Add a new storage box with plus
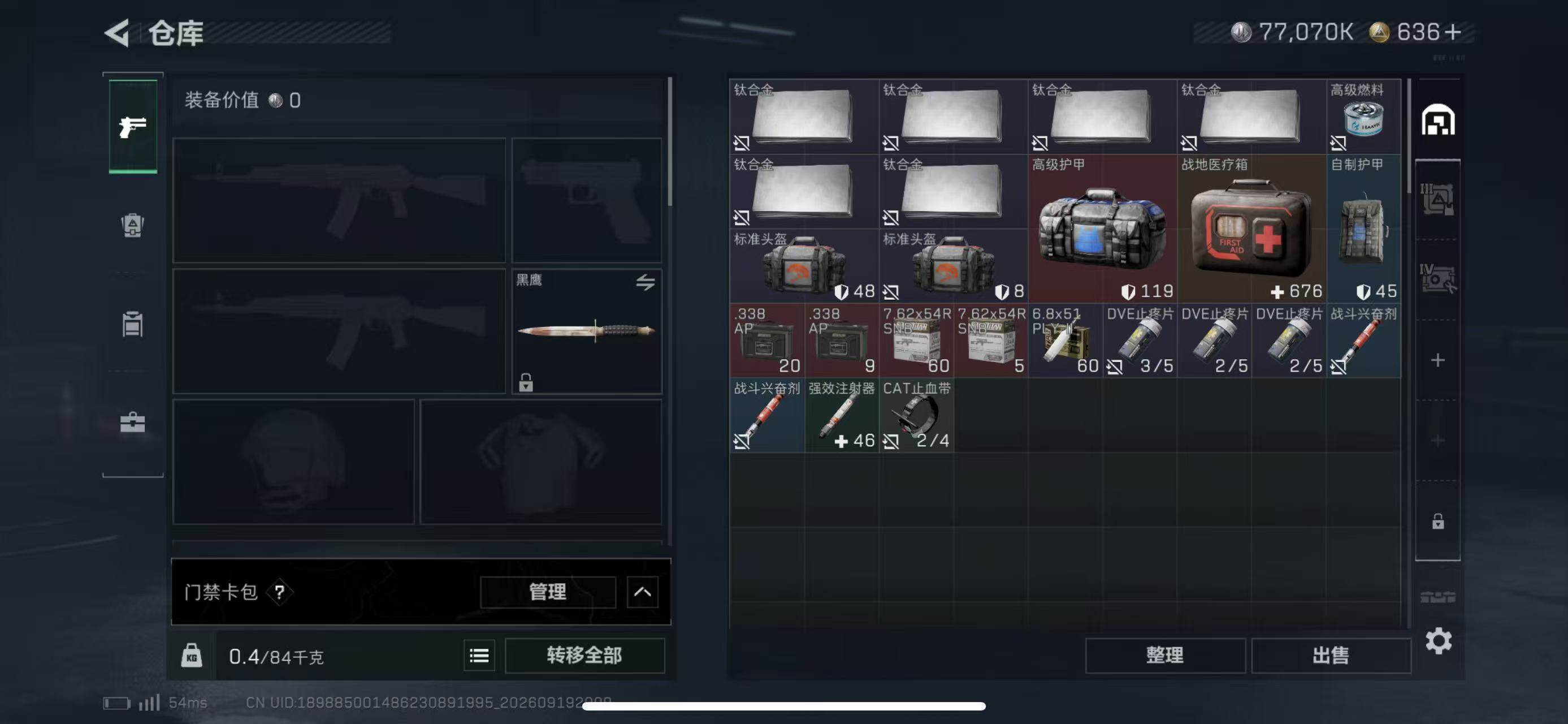This screenshot has width=1568, height=724. pyautogui.click(x=1438, y=360)
